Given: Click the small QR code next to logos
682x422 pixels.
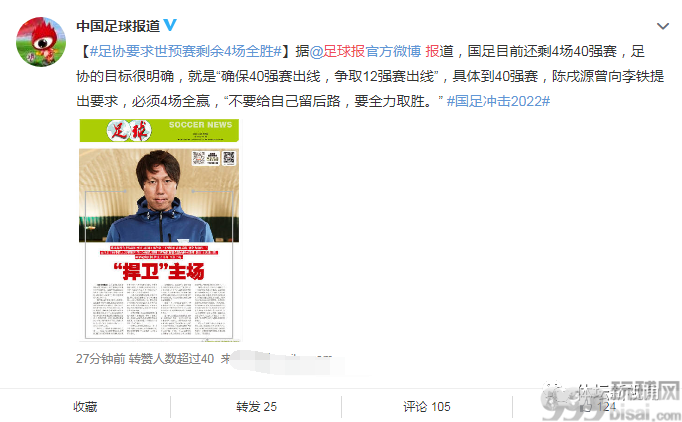Looking at the screenshot, I should point(199,158).
